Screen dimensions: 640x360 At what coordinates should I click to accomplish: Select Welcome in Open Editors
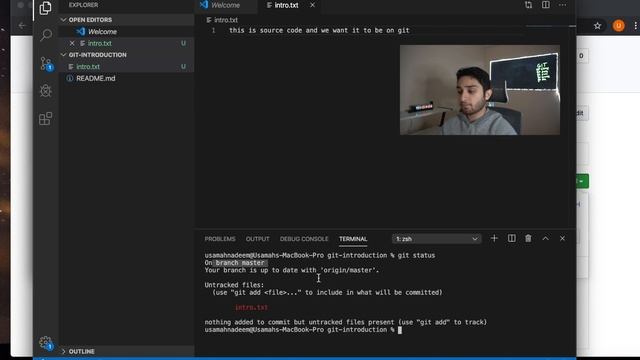[x=127, y=31]
